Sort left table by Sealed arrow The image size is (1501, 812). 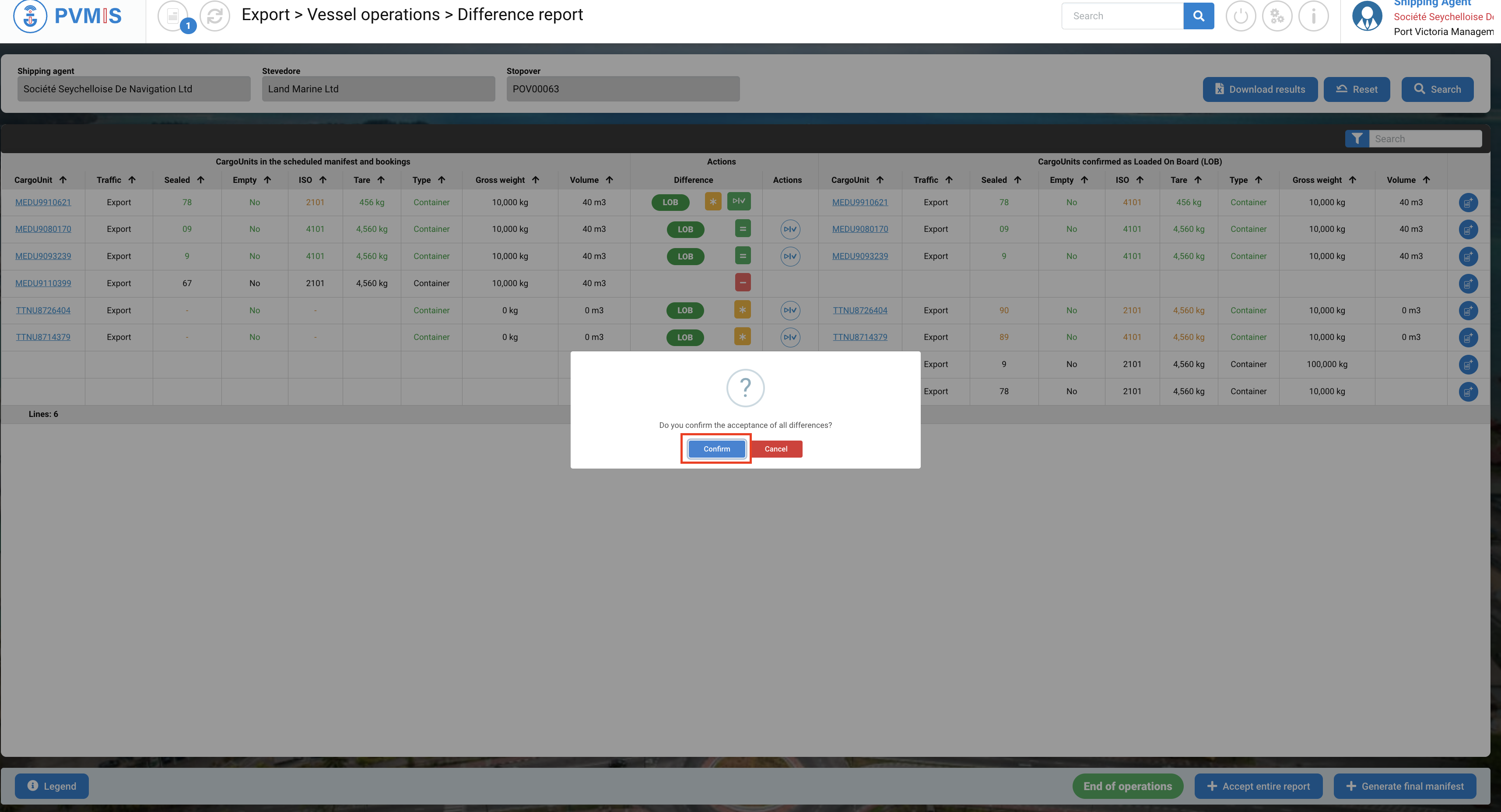click(200, 180)
